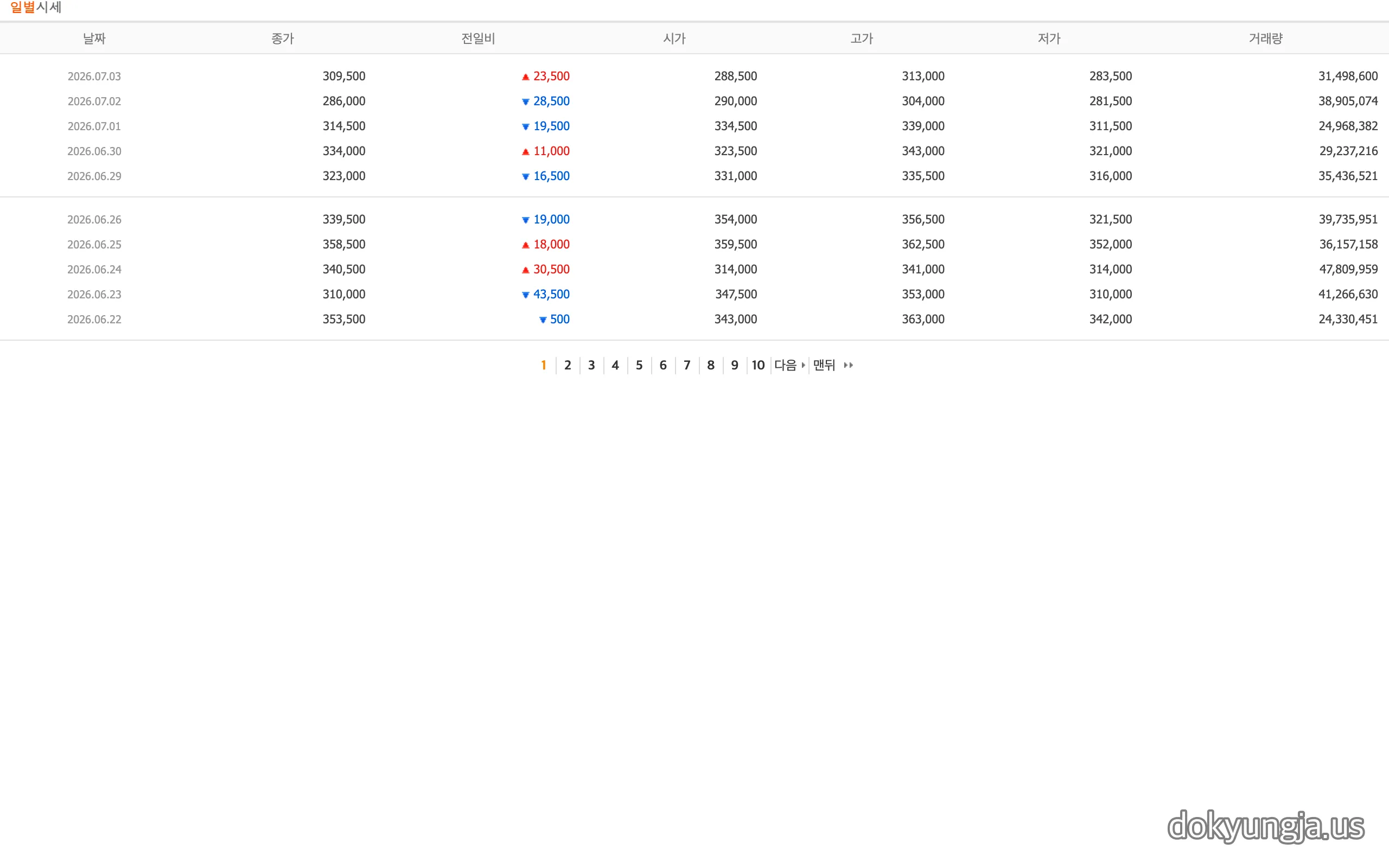Go to page 3 of daily prices
Screen dimensions: 1389x868
point(591,365)
